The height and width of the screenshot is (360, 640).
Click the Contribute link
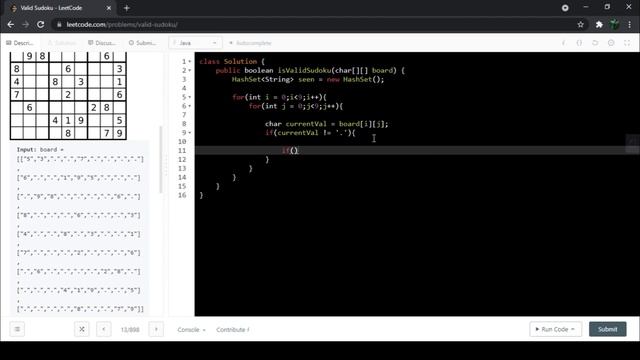(233, 329)
